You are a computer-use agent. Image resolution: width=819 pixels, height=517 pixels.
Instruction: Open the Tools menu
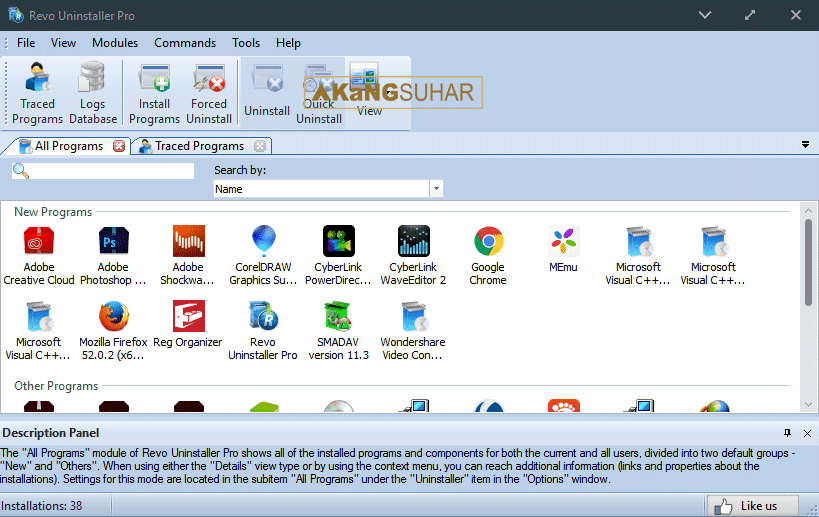[246, 43]
